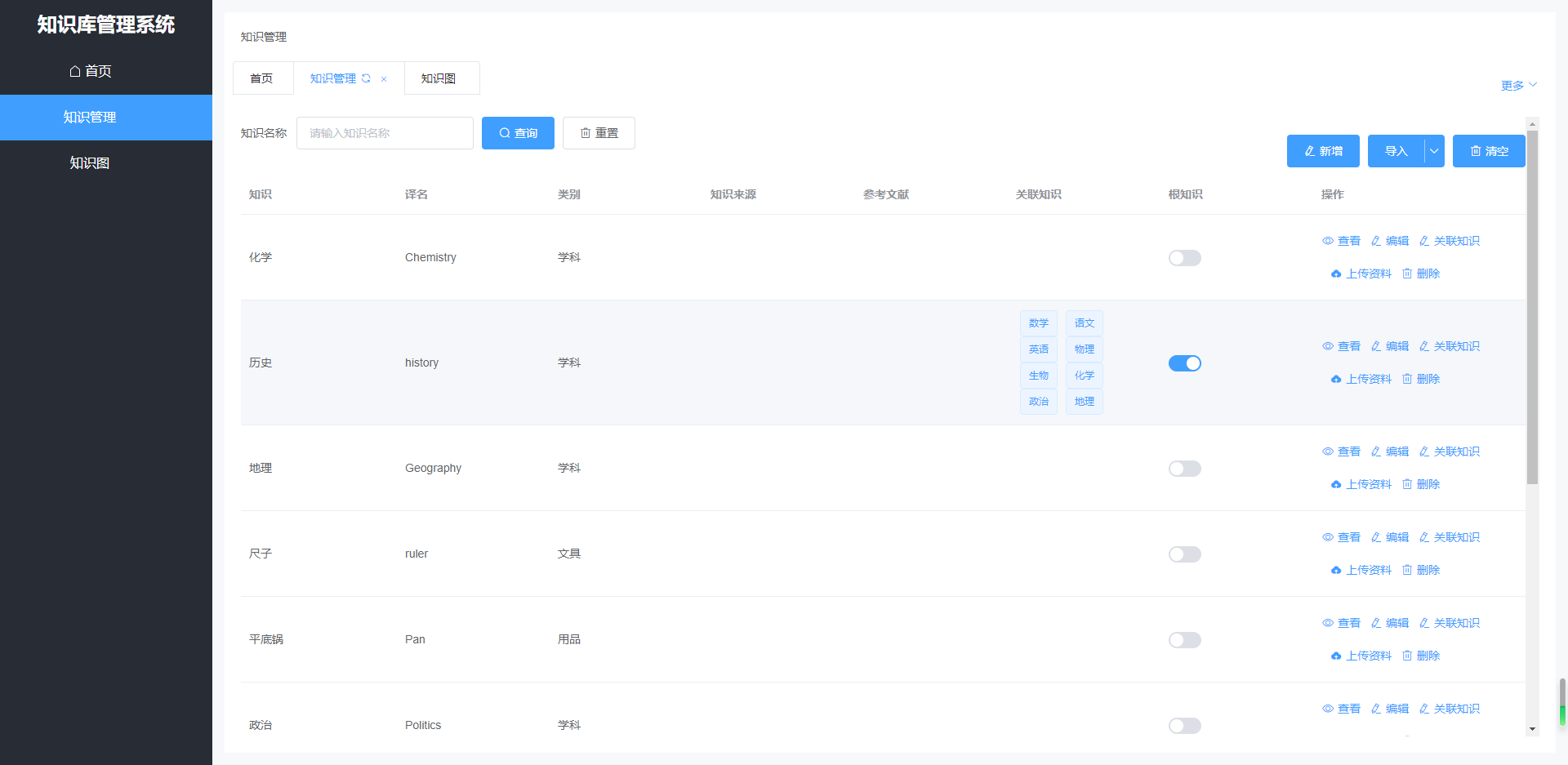Click the refresh icon on 知识管理 tab
Screen dimensions: 1568x765
[366, 78]
